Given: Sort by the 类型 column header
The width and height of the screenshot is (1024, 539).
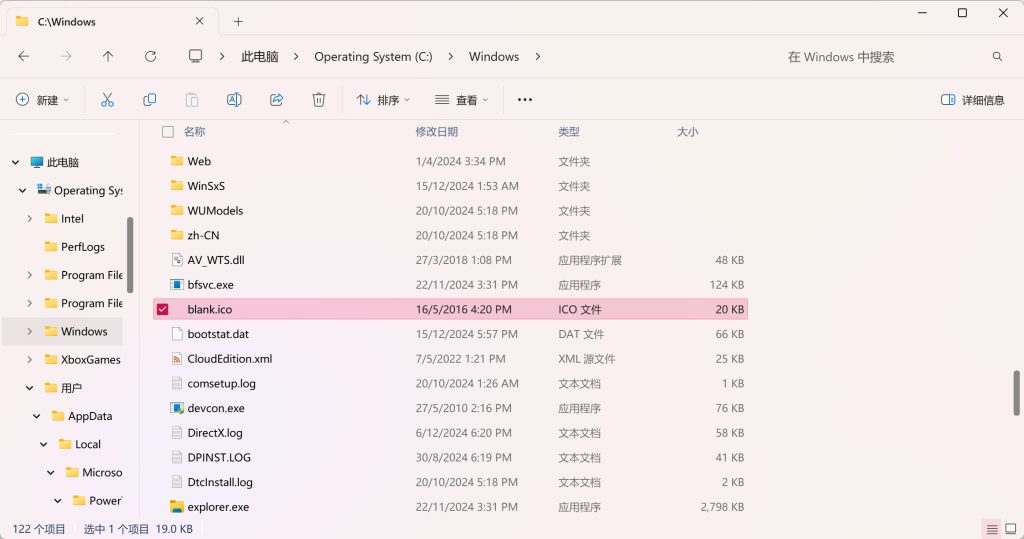Looking at the screenshot, I should coord(569,132).
